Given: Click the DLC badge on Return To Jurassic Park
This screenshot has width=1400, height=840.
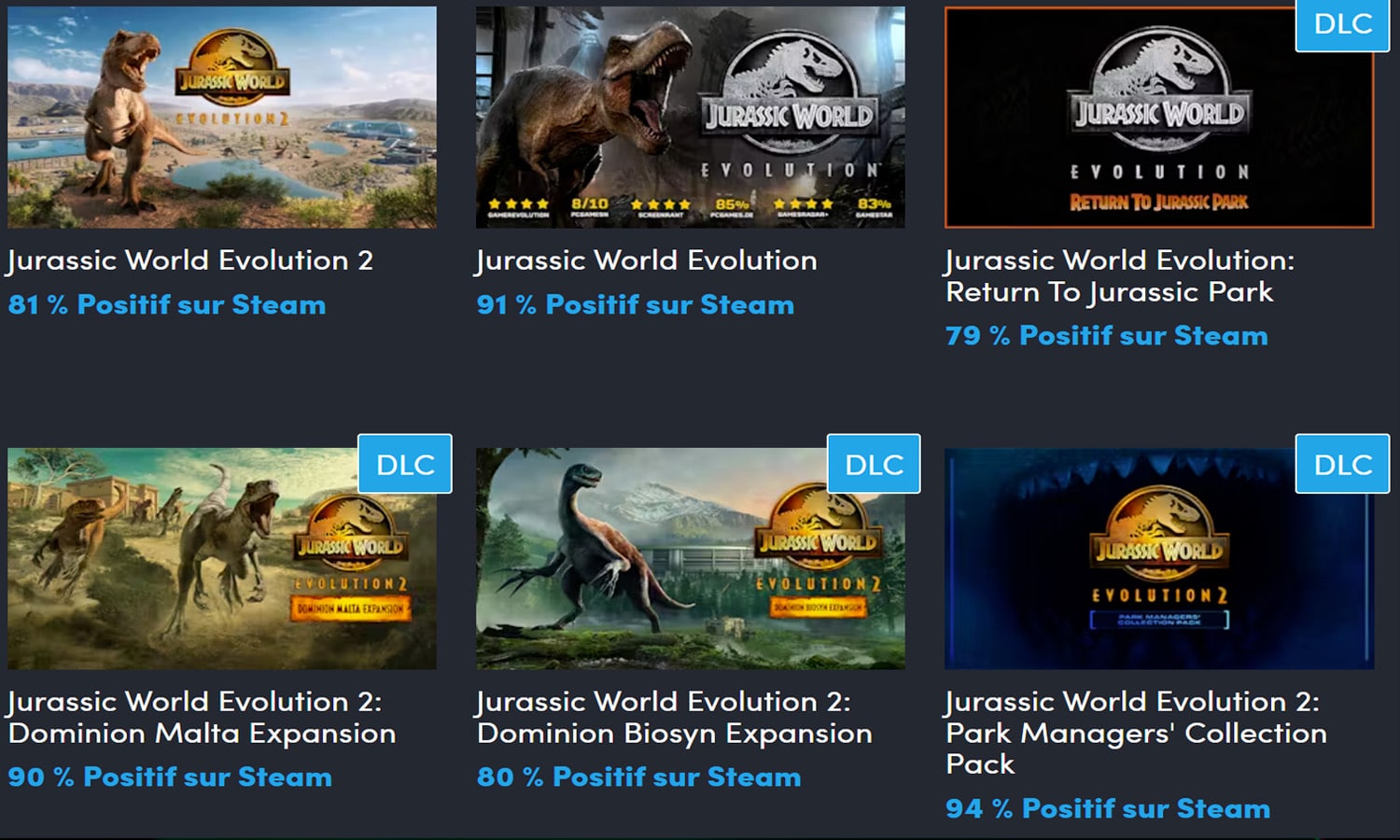Looking at the screenshot, I should (x=1342, y=25).
